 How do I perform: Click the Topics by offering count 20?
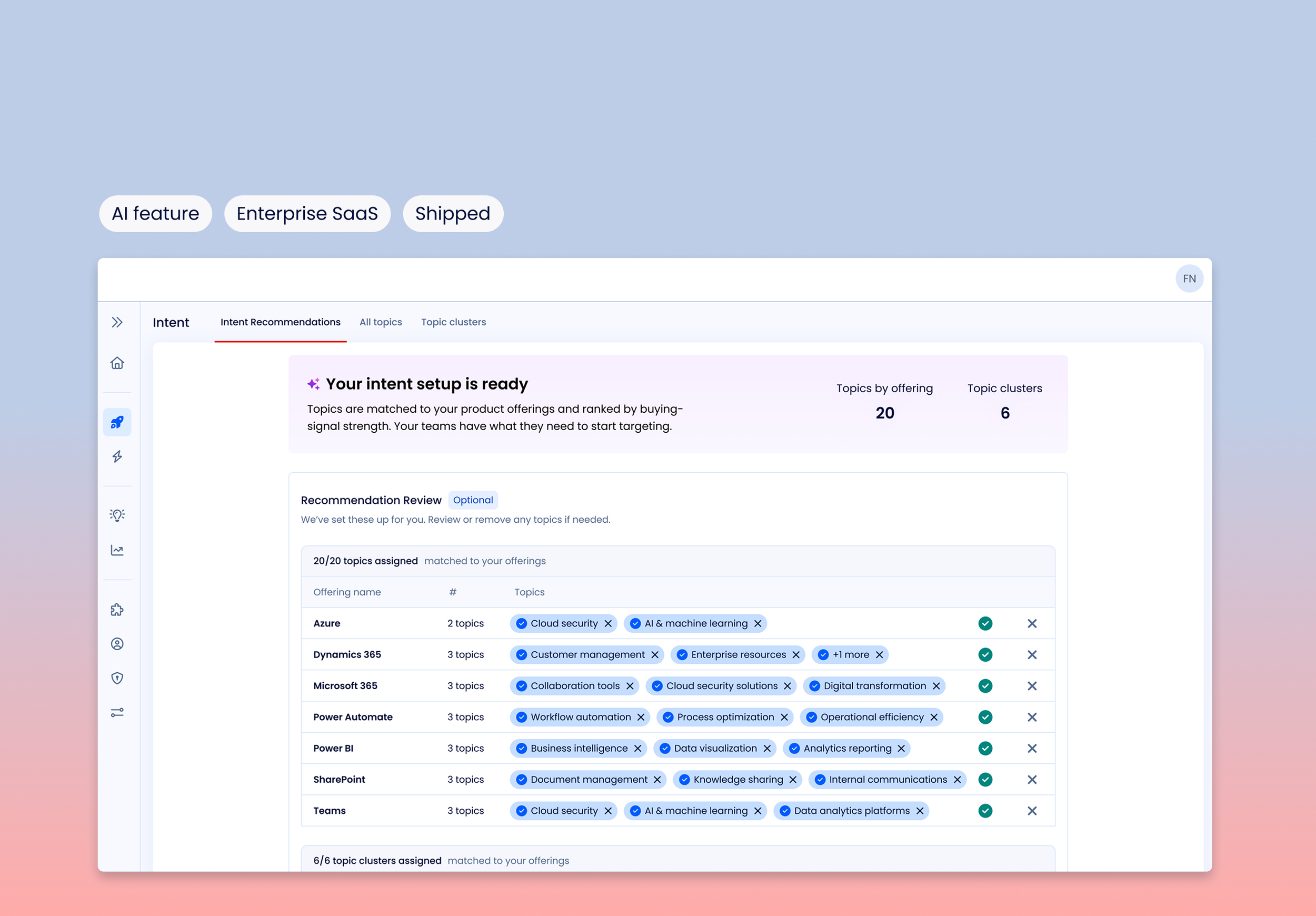[x=884, y=413]
